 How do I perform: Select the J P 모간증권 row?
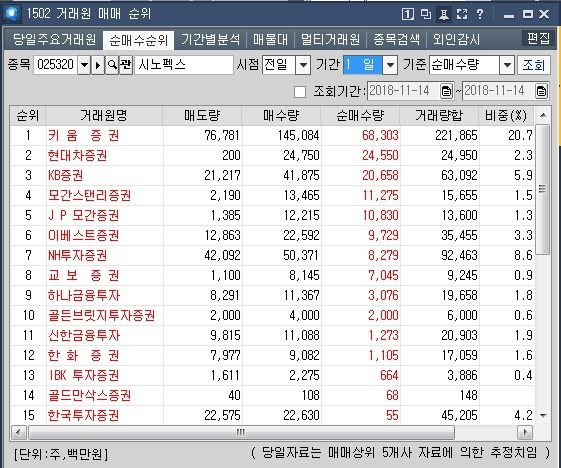tap(272, 216)
